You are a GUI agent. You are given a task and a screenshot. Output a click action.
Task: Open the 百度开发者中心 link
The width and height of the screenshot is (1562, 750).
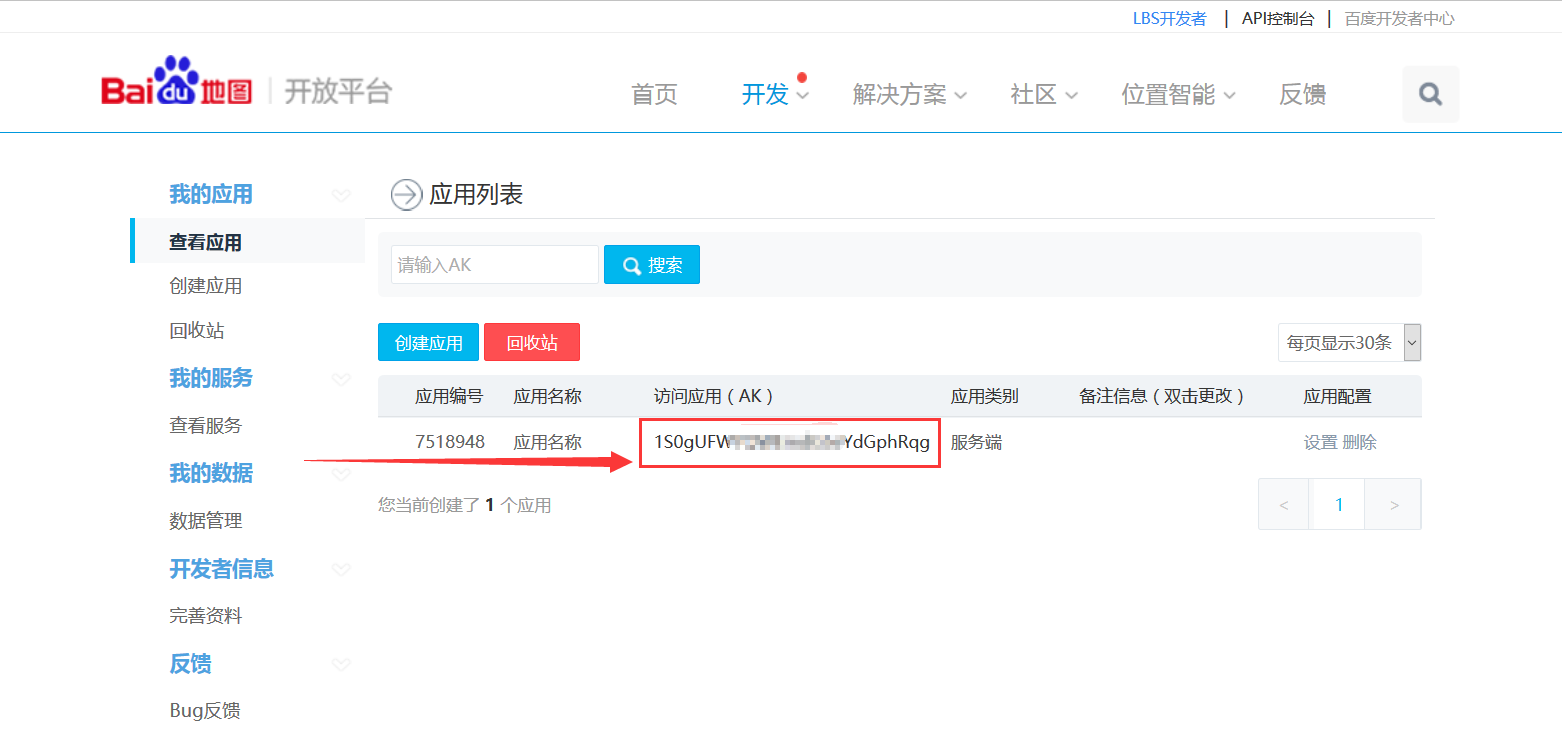coord(1399,18)
